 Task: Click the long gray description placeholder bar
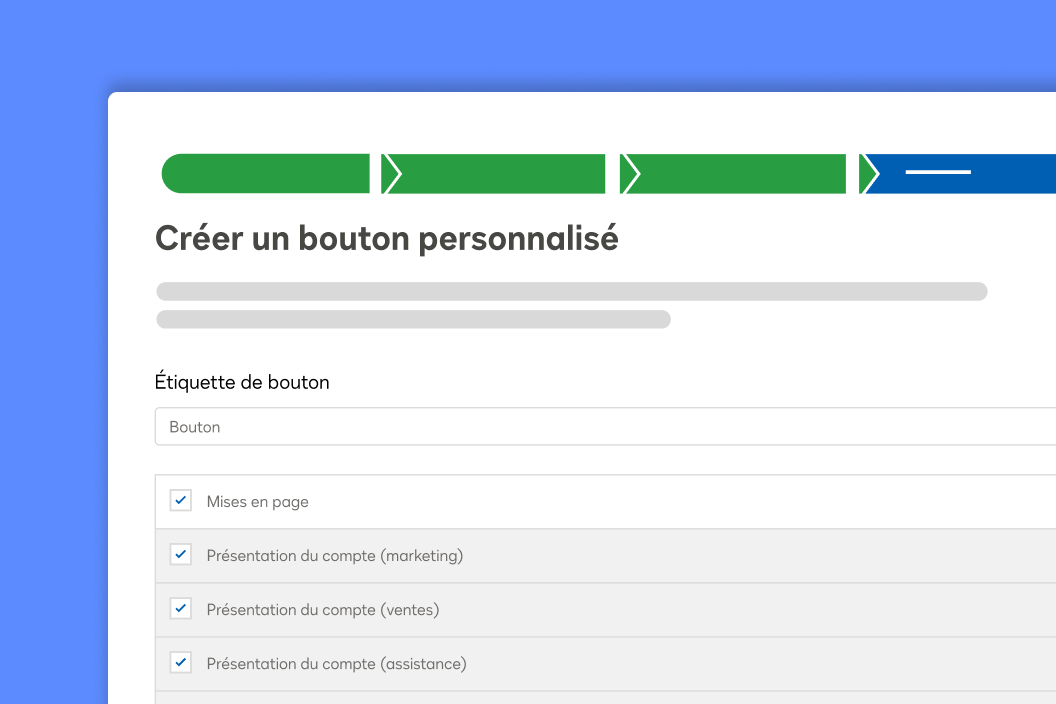(x=570, y=291)
